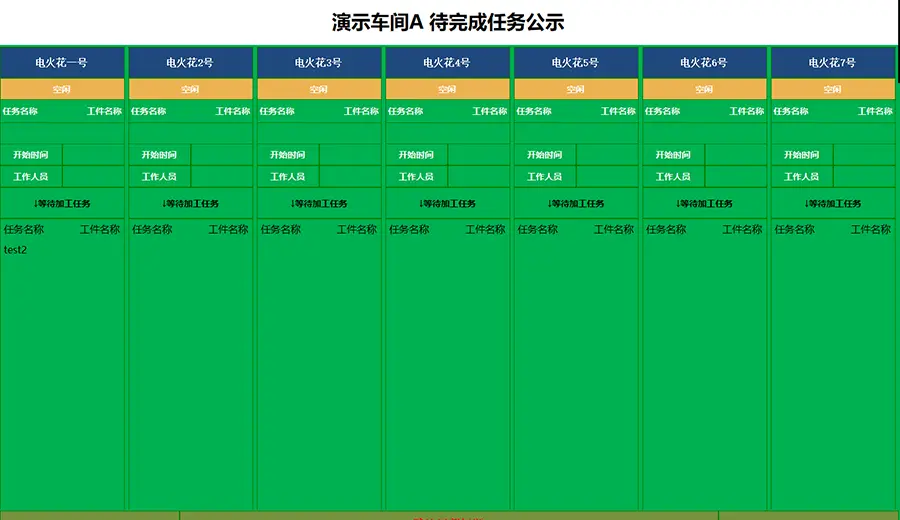Click 开始时间 label in 电火花7号 column
900x520 pixels.
coord(802,155)
